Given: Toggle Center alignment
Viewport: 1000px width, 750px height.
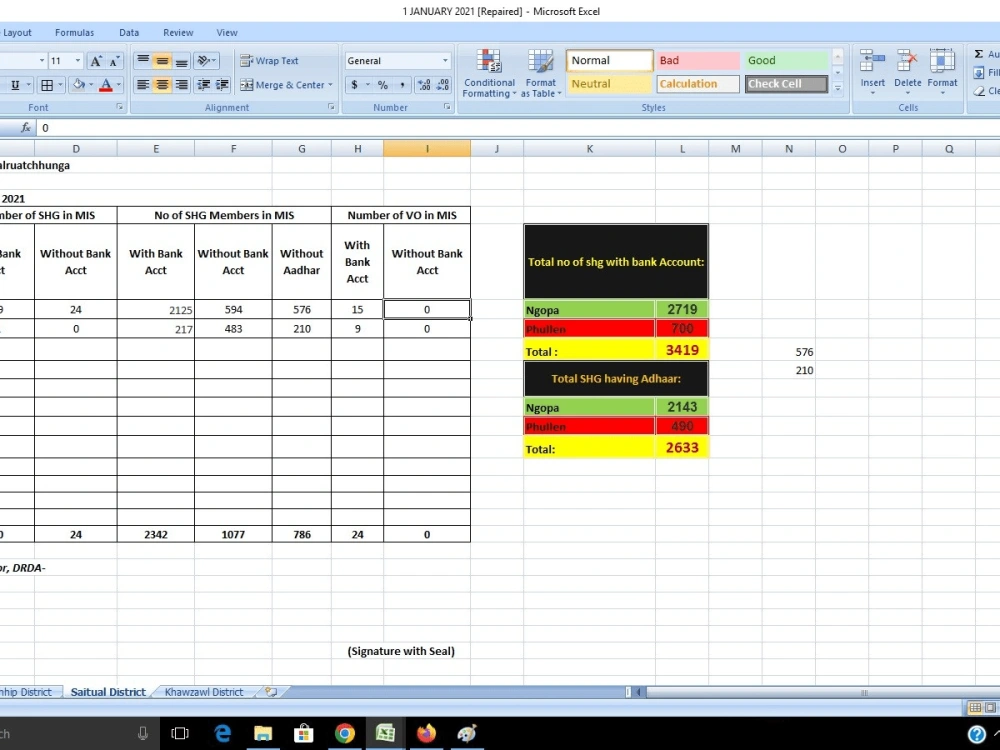Looking at the screenshot, I should 162,85.
